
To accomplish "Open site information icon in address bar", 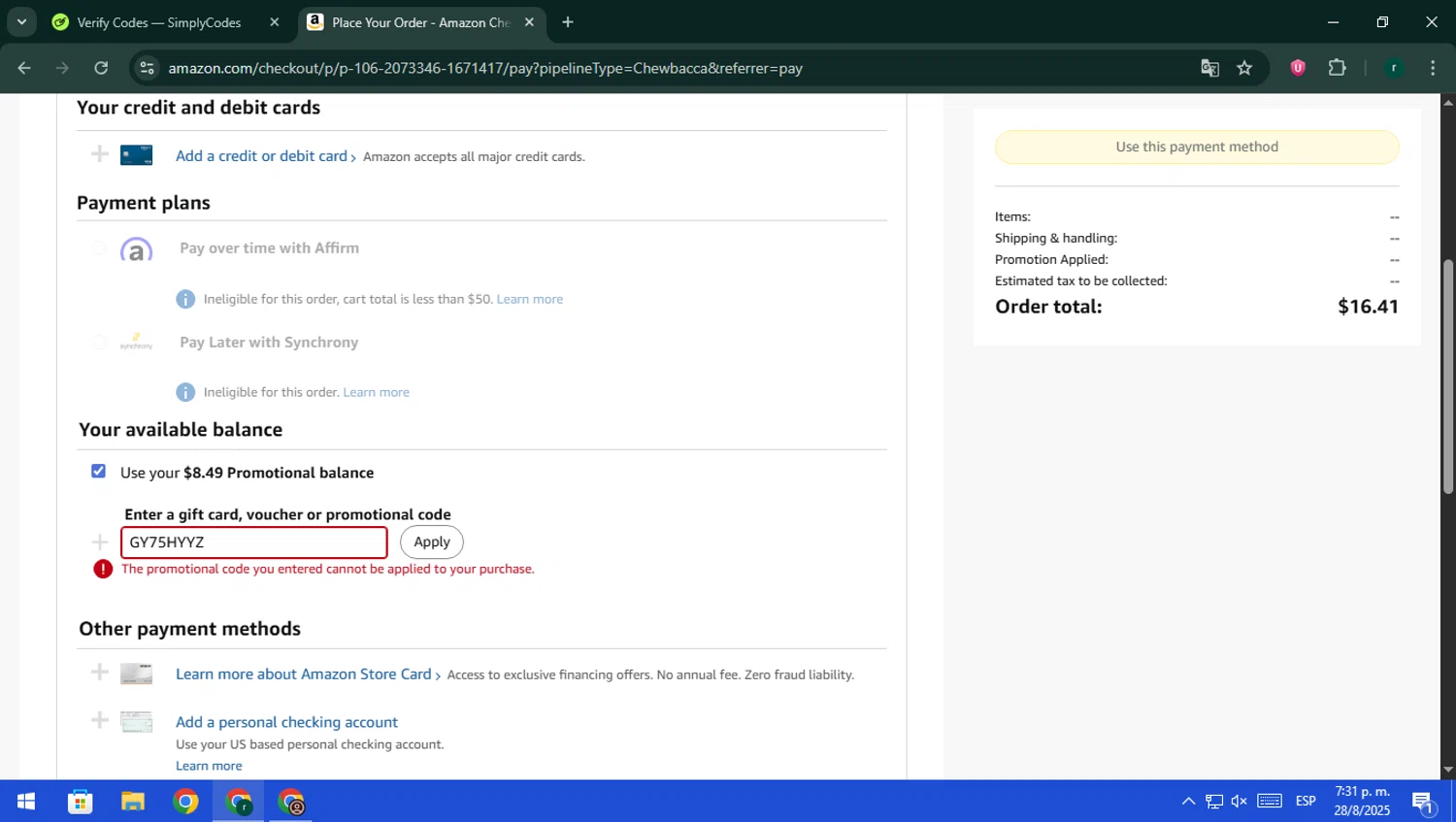I will pos(148,68).
